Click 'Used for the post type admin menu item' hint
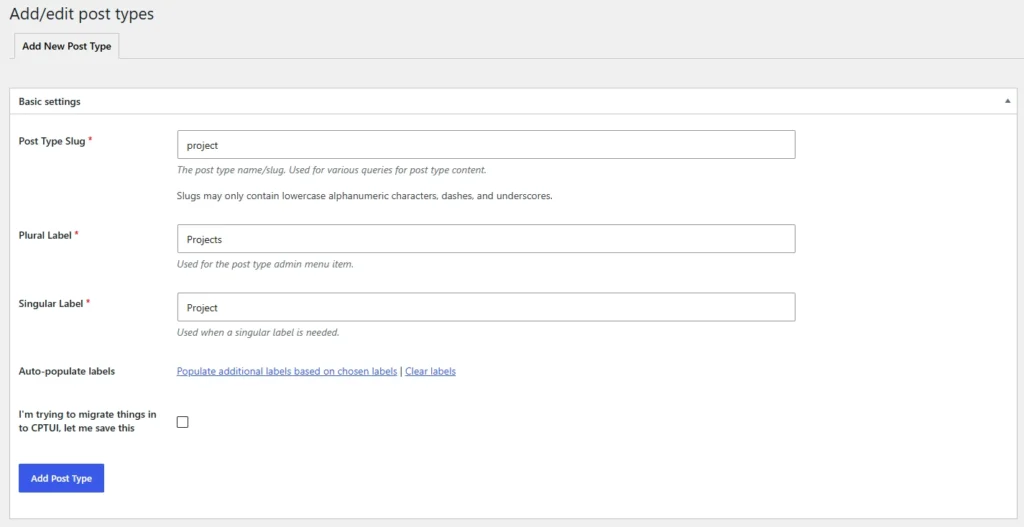The width and height of the screenshot is (1024, 527). coord(265,264)
